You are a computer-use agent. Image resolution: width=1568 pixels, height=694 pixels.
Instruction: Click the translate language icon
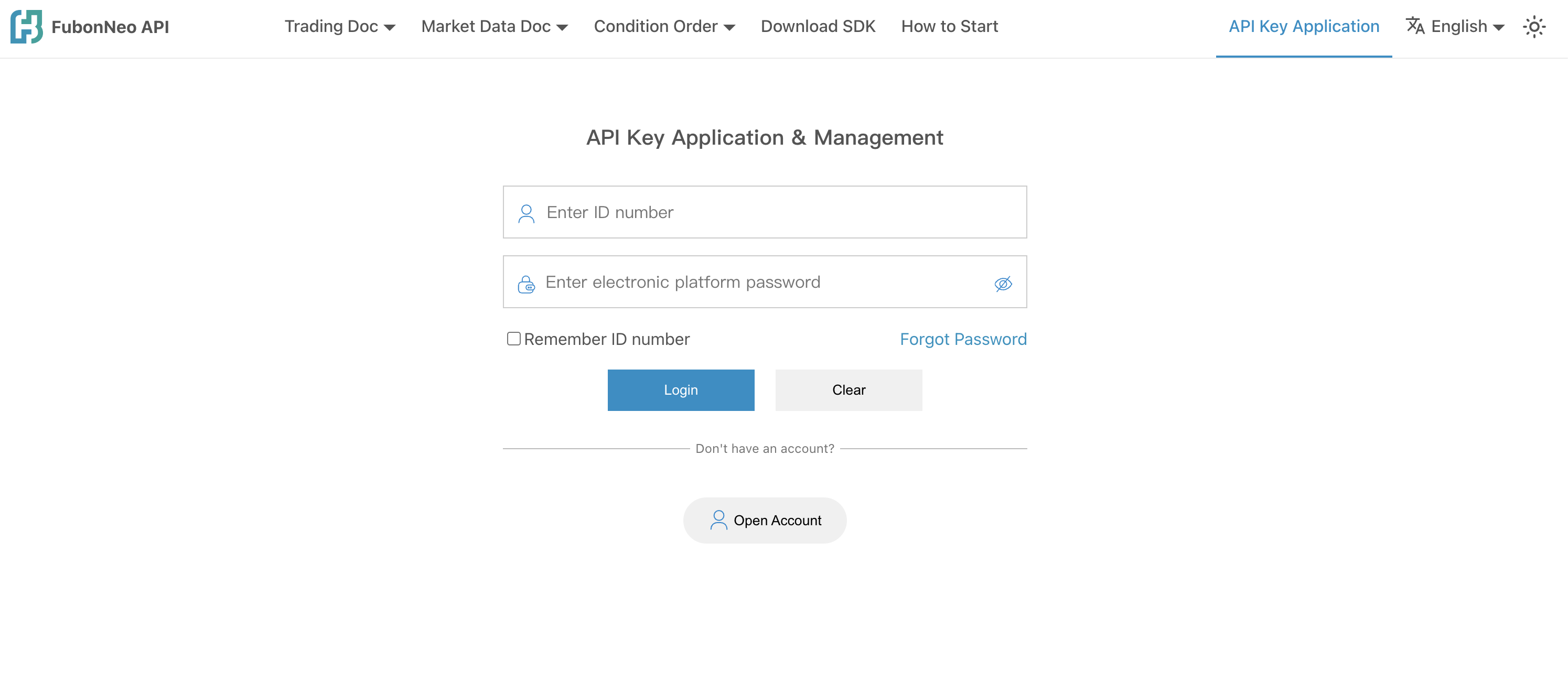click(x=1416, y=26)
